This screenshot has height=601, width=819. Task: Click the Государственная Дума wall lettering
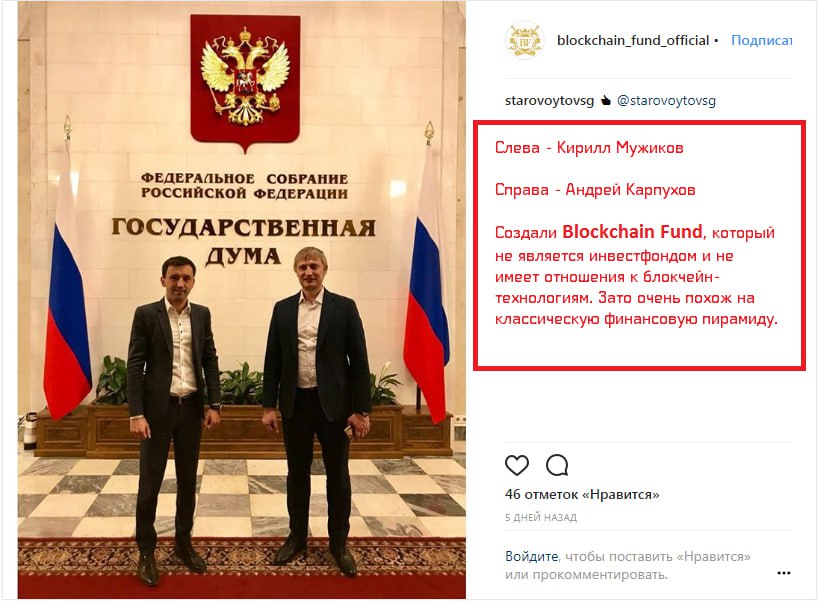pos(243,240)
